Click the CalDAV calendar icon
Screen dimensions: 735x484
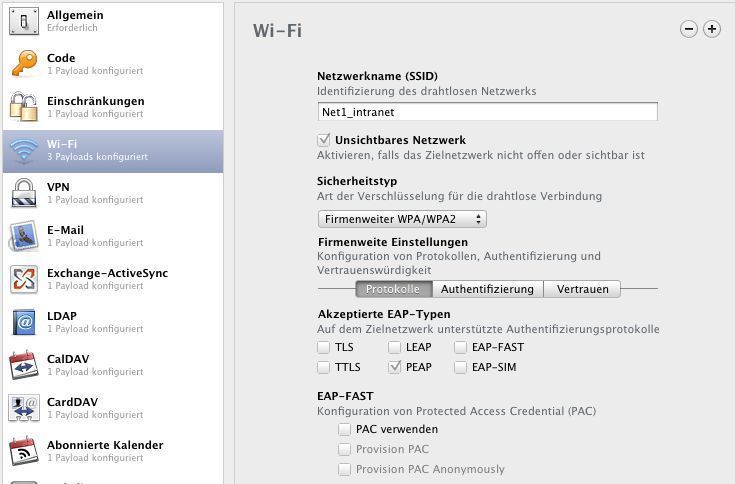tap(23, 365)
